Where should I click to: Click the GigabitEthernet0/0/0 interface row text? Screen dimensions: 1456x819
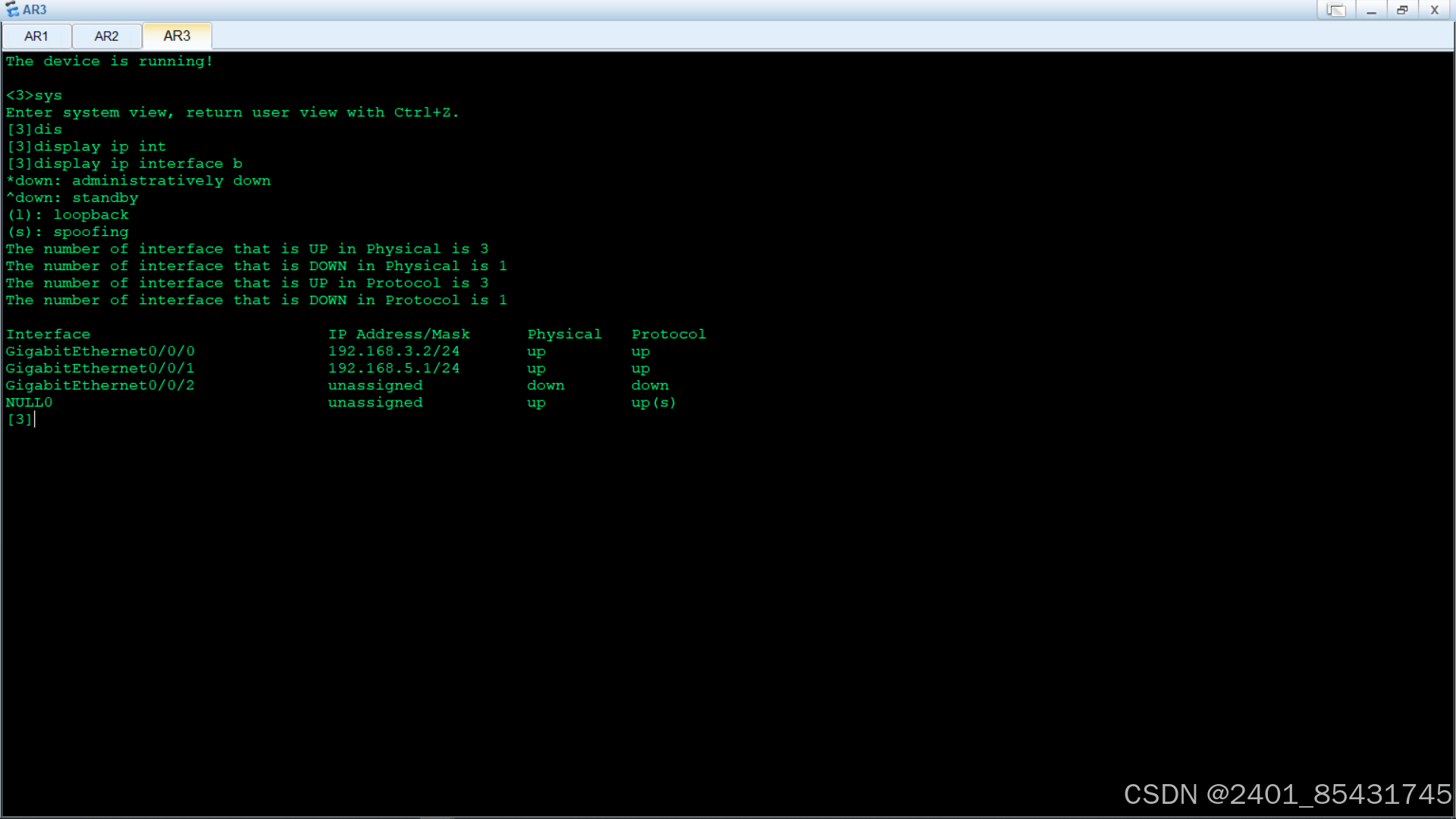click(x=100, y=351)
